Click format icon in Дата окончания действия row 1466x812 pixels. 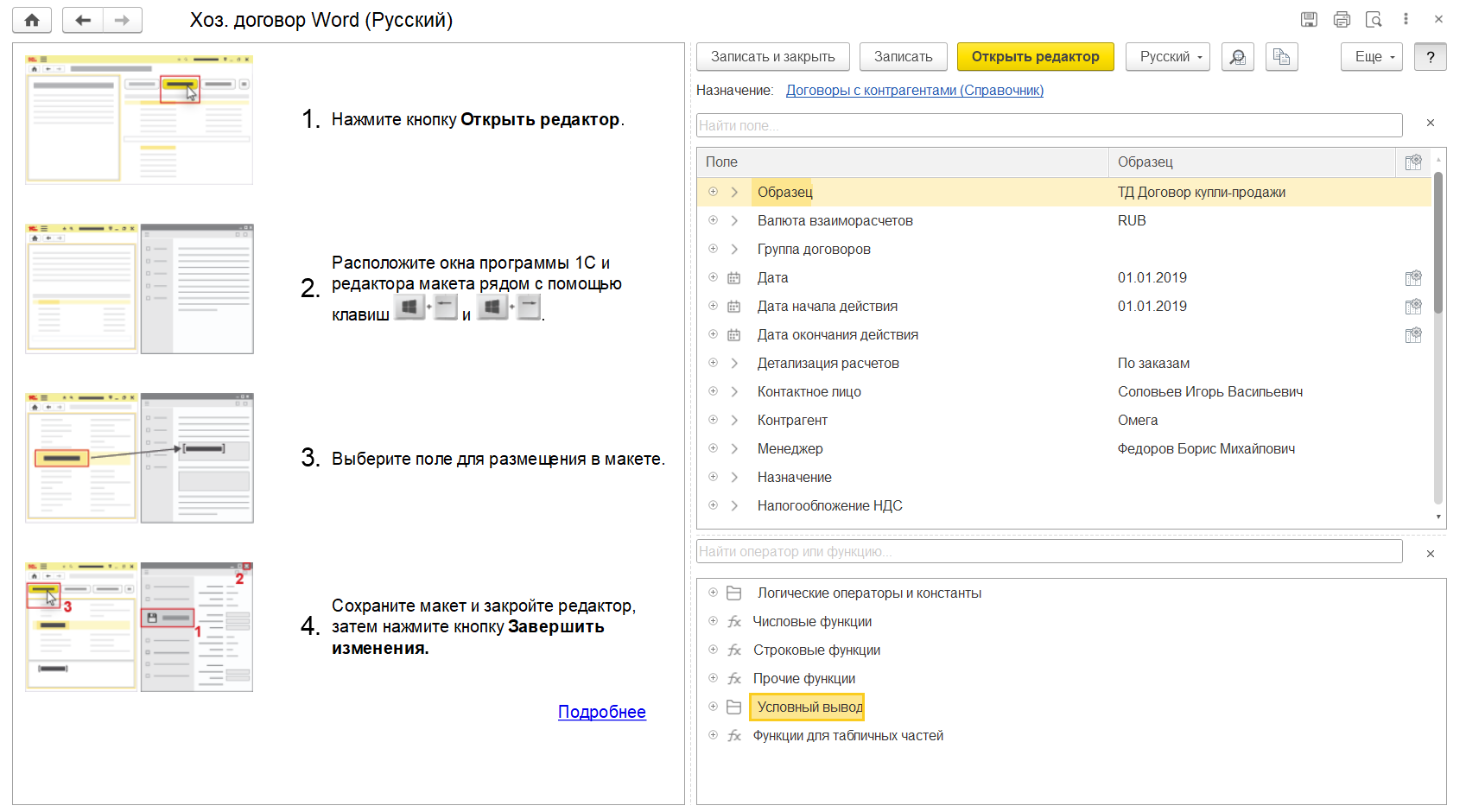1413,335
